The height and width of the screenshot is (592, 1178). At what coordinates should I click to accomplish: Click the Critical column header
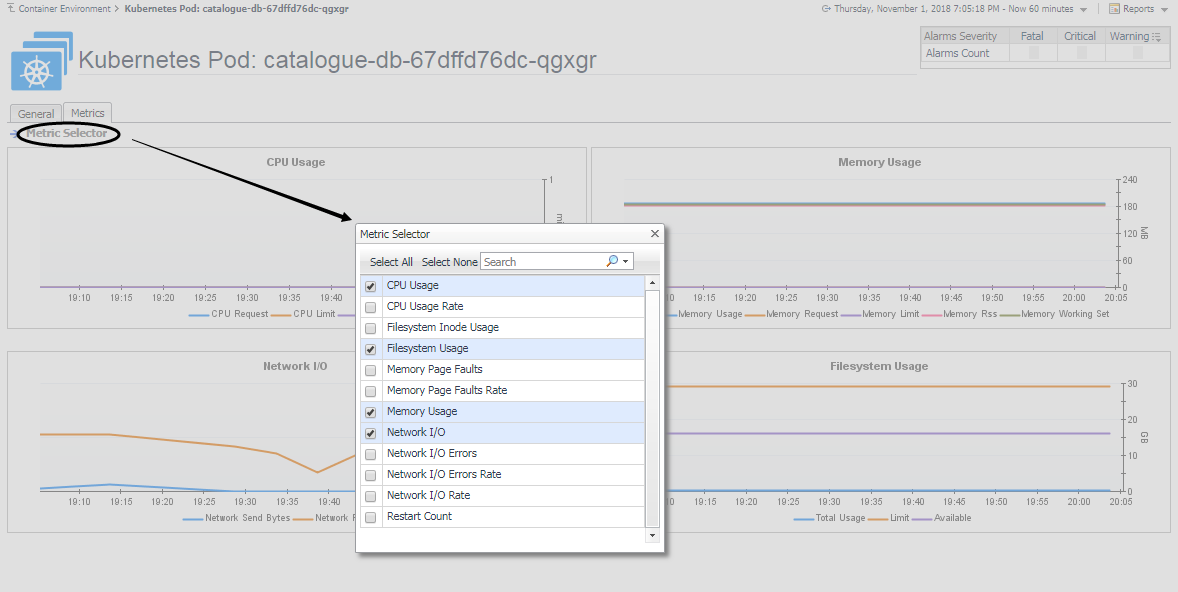pyautogui.click(x=1081, y=36)
